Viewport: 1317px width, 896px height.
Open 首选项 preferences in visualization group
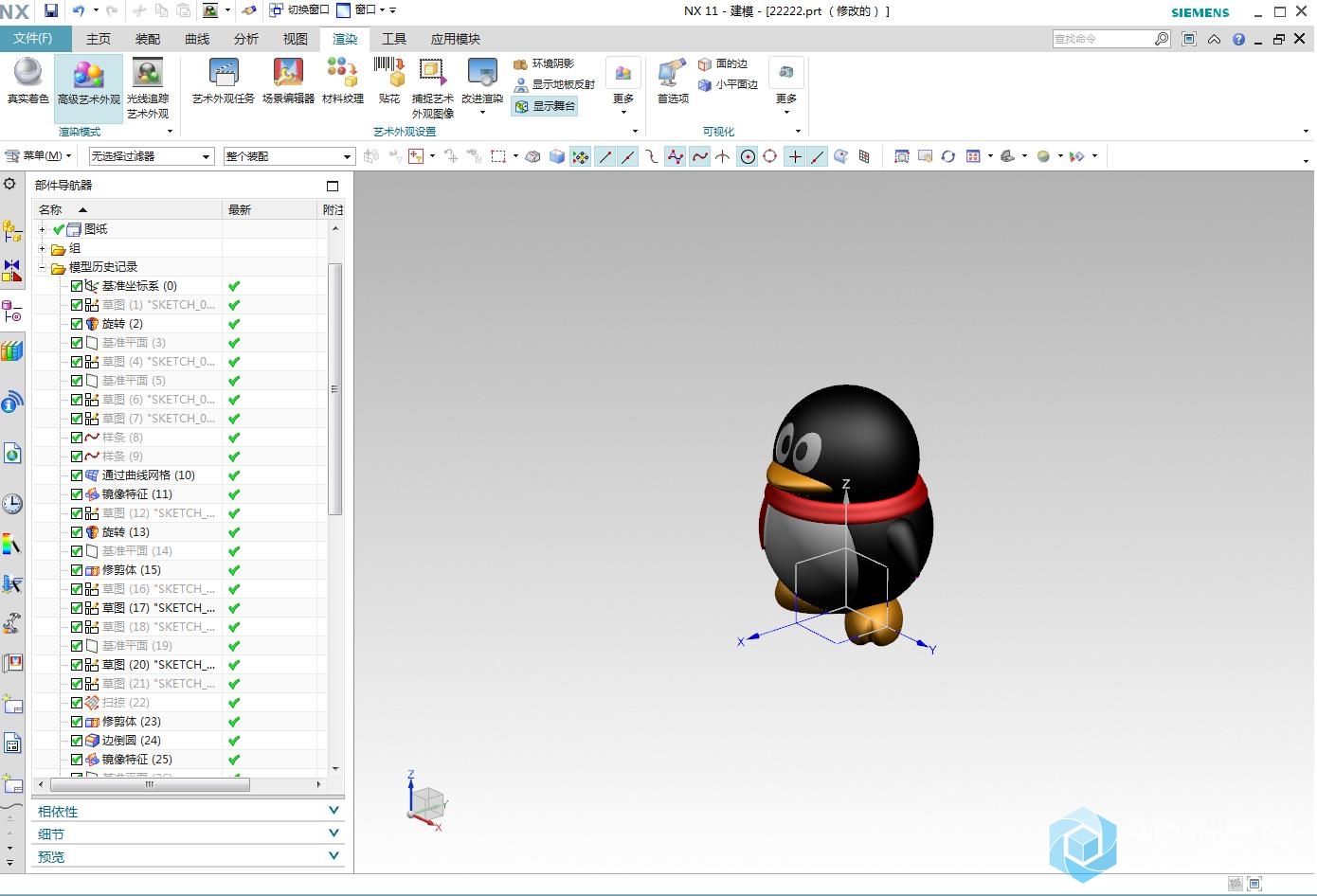click(673, 81)
